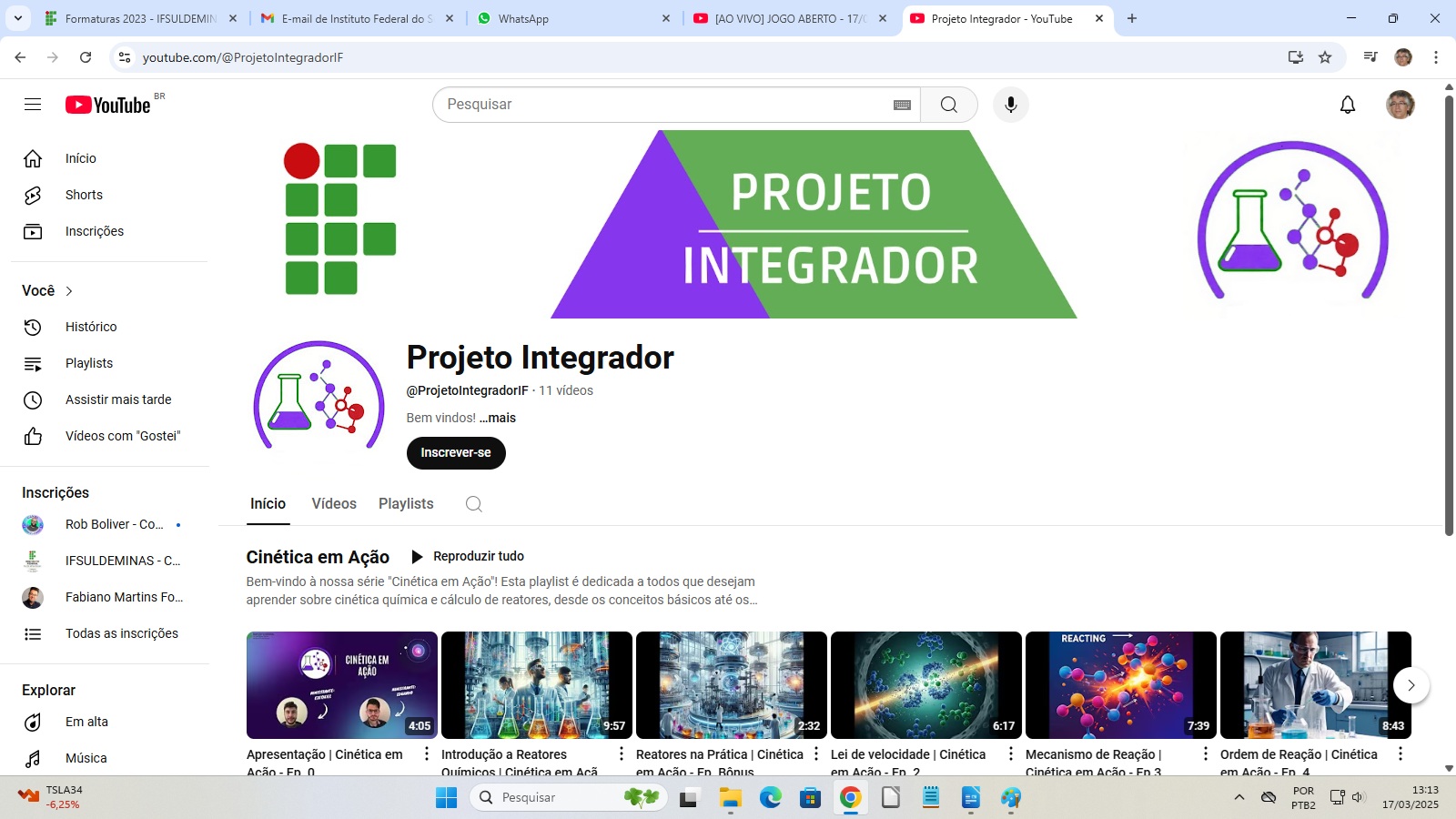Open a new Chrome tab
This screenshot has height=819, width=1456.
point(1132,18)
